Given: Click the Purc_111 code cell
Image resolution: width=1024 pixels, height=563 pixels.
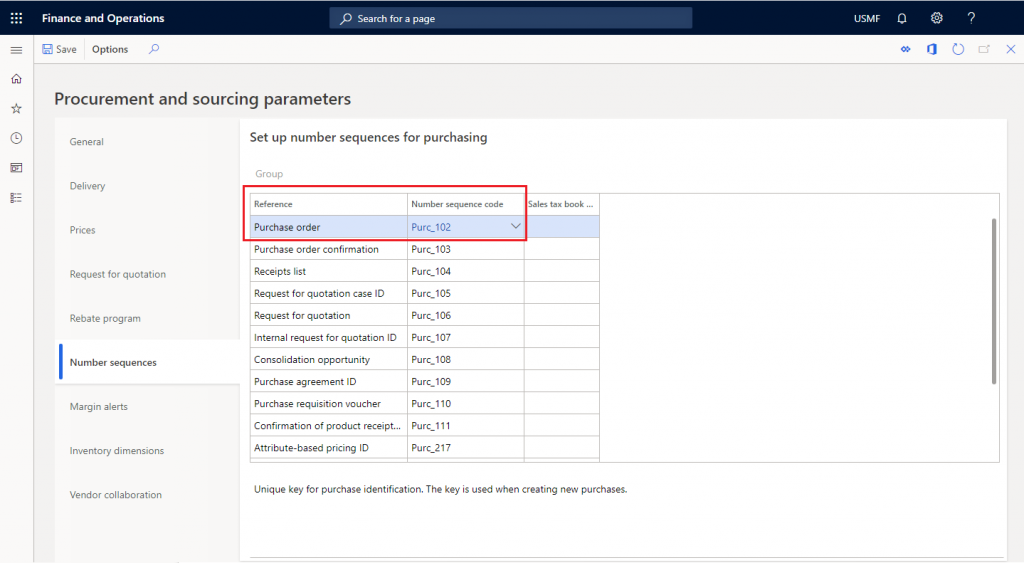Looking at the screenshot, I should coord(466,426).
